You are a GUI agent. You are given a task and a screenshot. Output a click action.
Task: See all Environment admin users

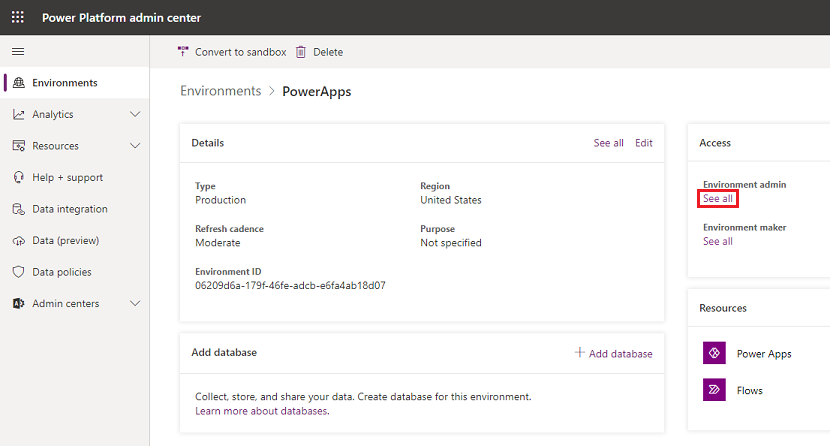718,198
